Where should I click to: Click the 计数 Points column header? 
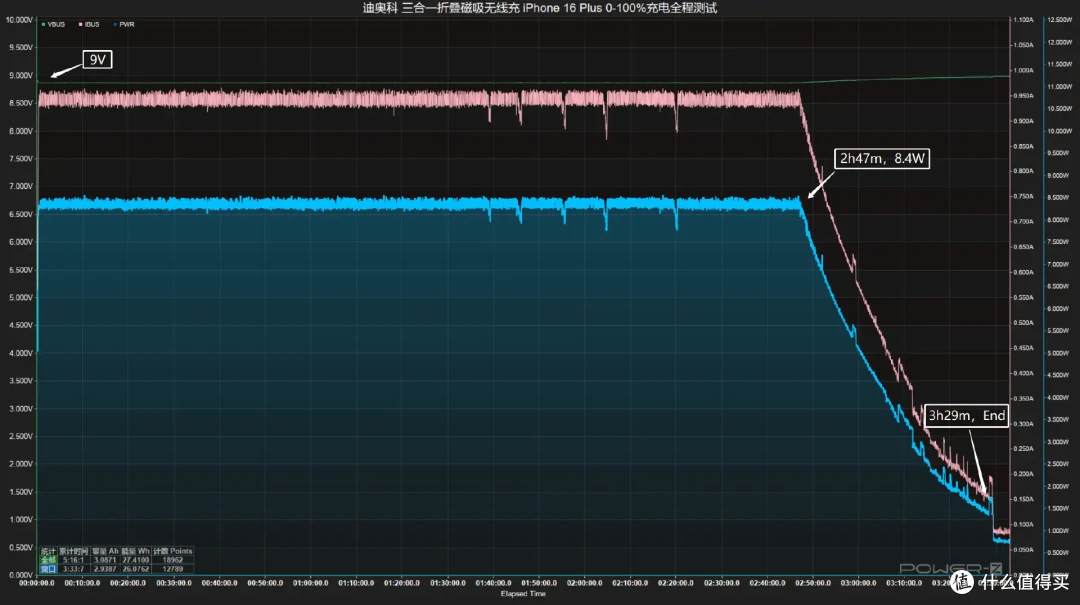(x=173, y=551)
